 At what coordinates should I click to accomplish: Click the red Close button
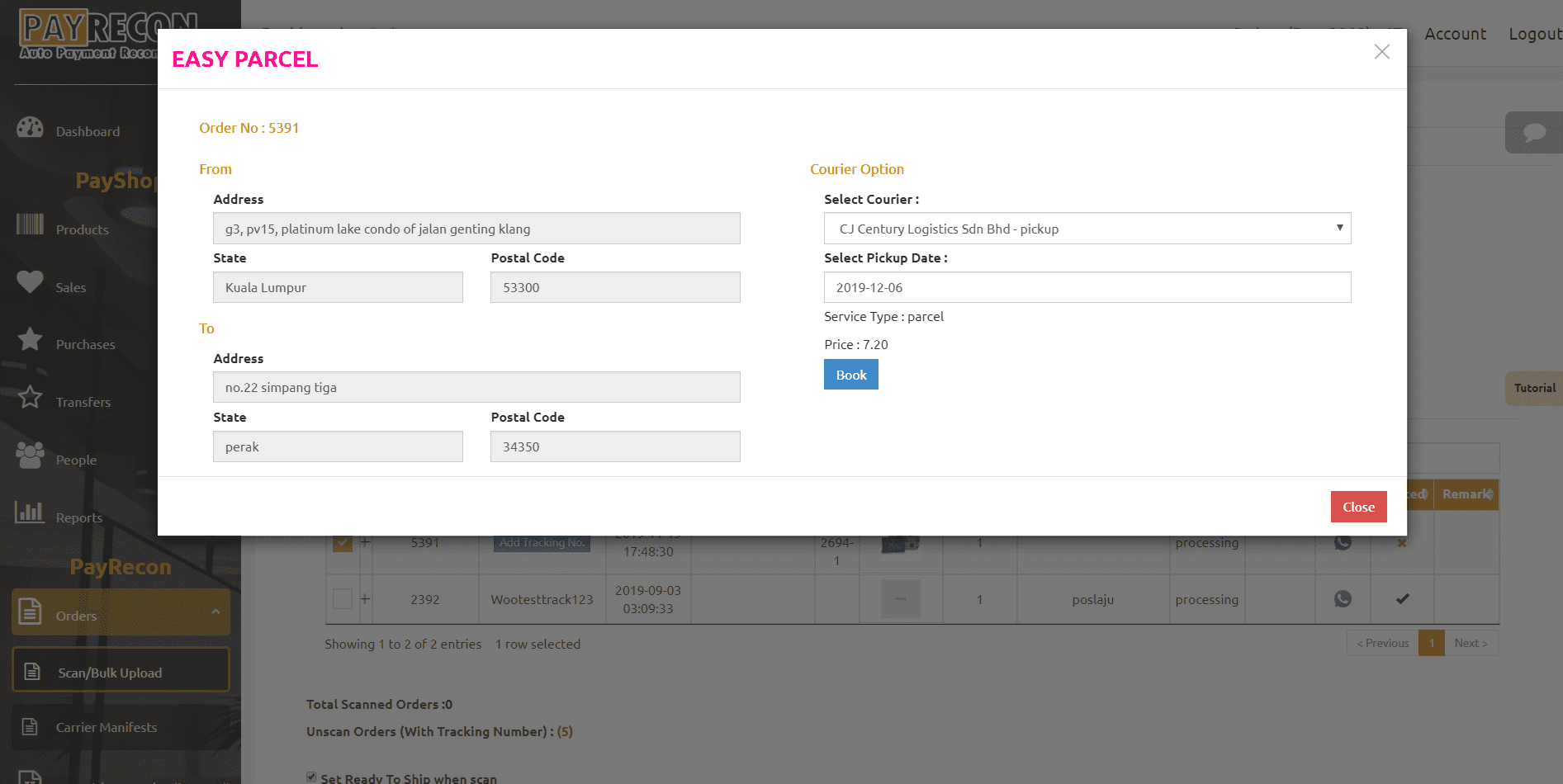1359,507
